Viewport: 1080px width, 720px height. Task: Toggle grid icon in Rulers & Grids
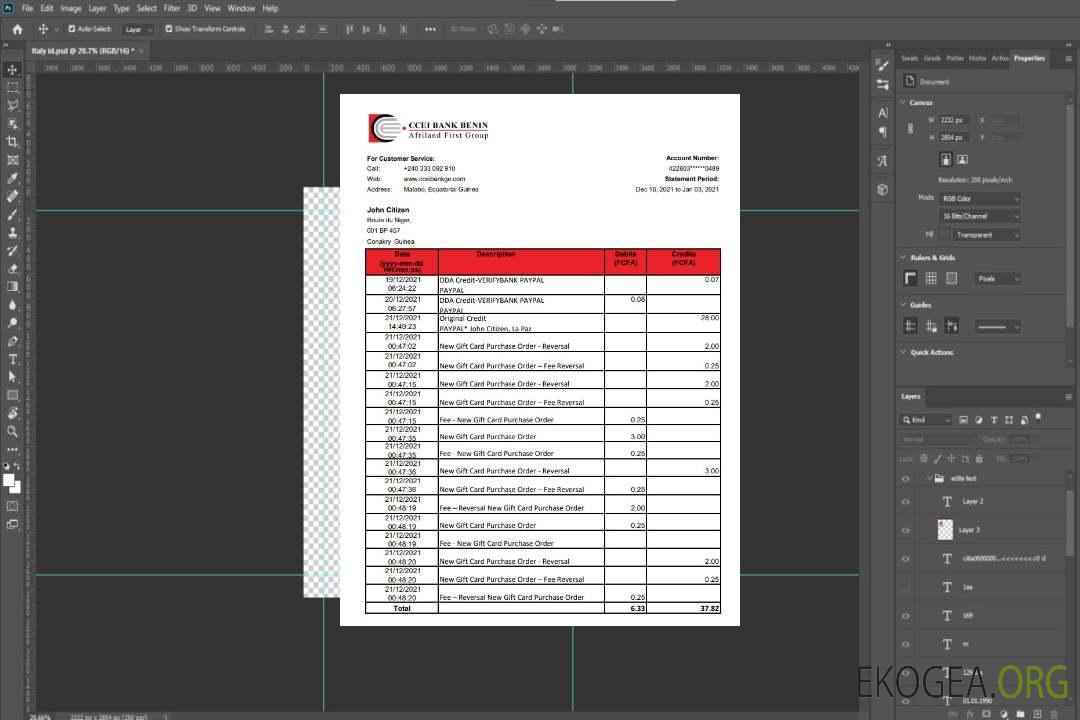tap(931, 278)
